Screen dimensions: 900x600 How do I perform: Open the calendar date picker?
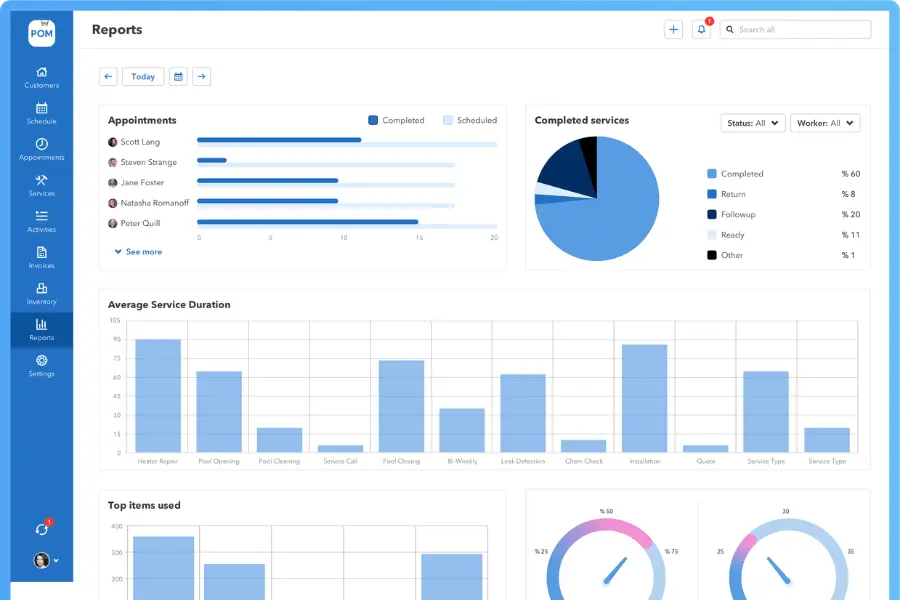click(179, 76)
